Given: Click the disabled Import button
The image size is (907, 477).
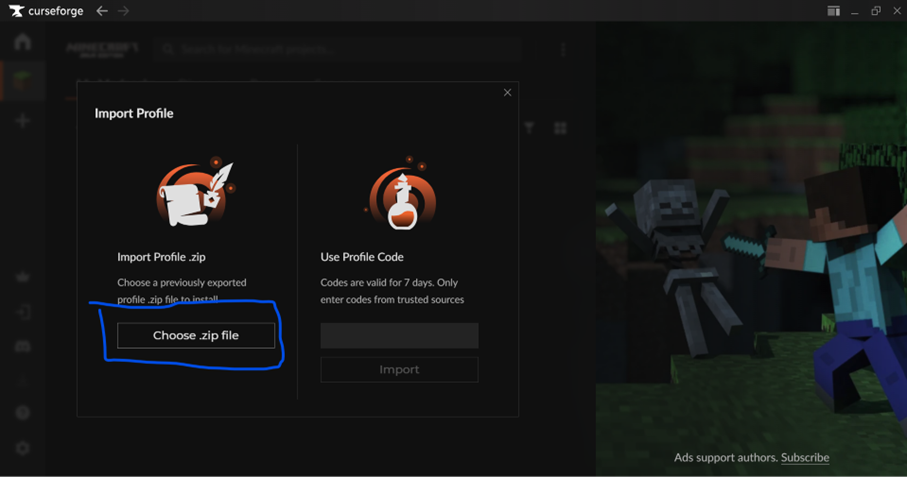Looking at the screenshot, I should pos(399,369).
